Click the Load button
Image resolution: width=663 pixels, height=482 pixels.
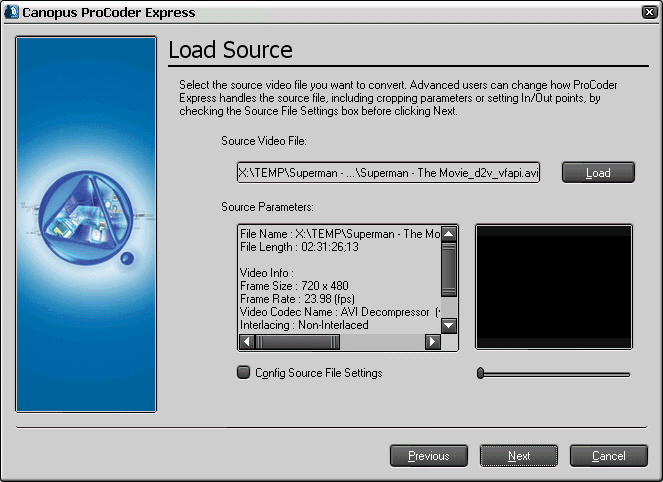coord(598,173)
